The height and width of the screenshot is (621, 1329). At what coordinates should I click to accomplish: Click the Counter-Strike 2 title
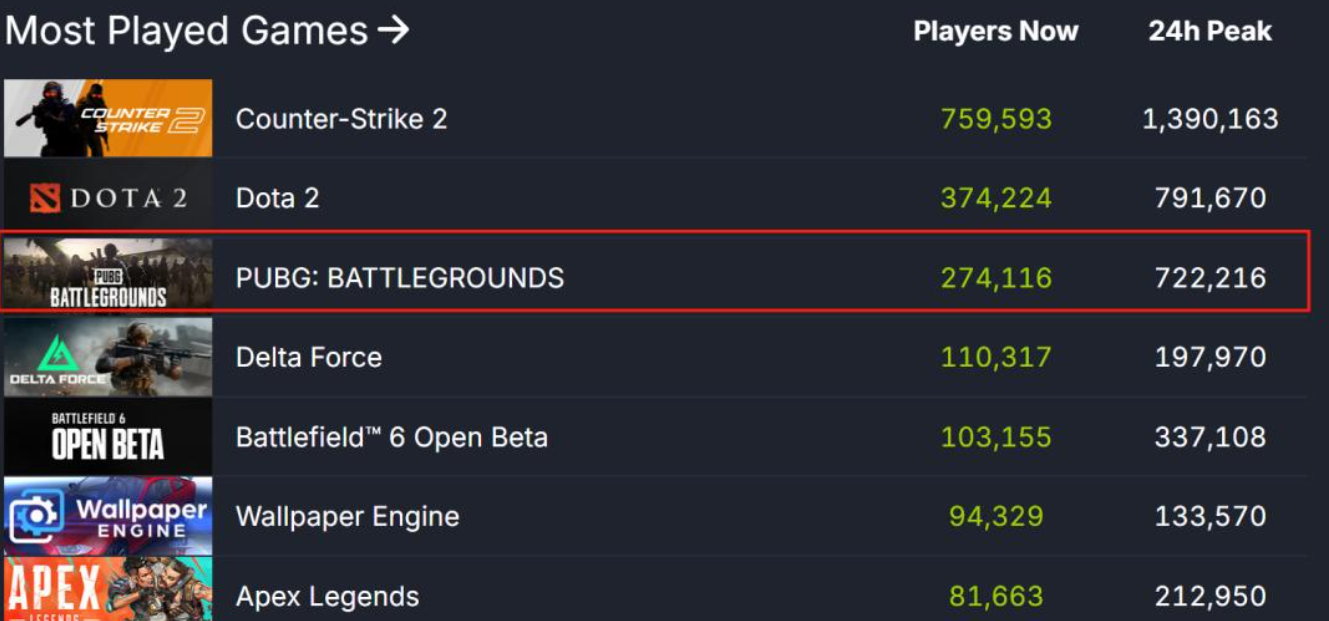341,119
